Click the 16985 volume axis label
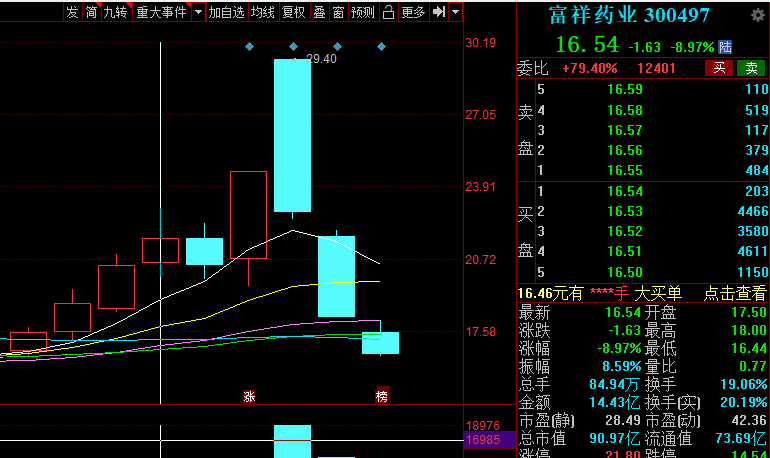 click(483, 439)
